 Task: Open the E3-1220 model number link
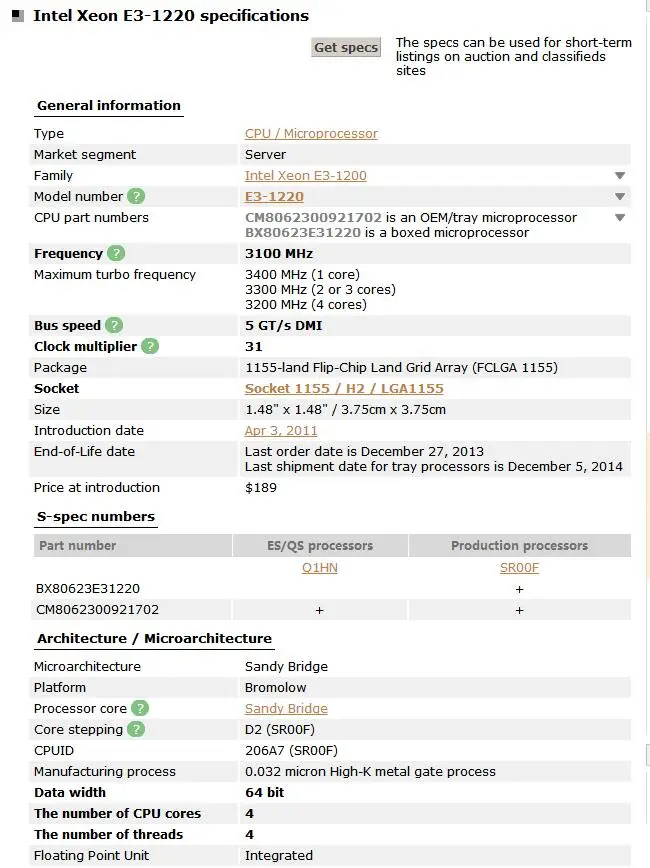tap(274, 197)
